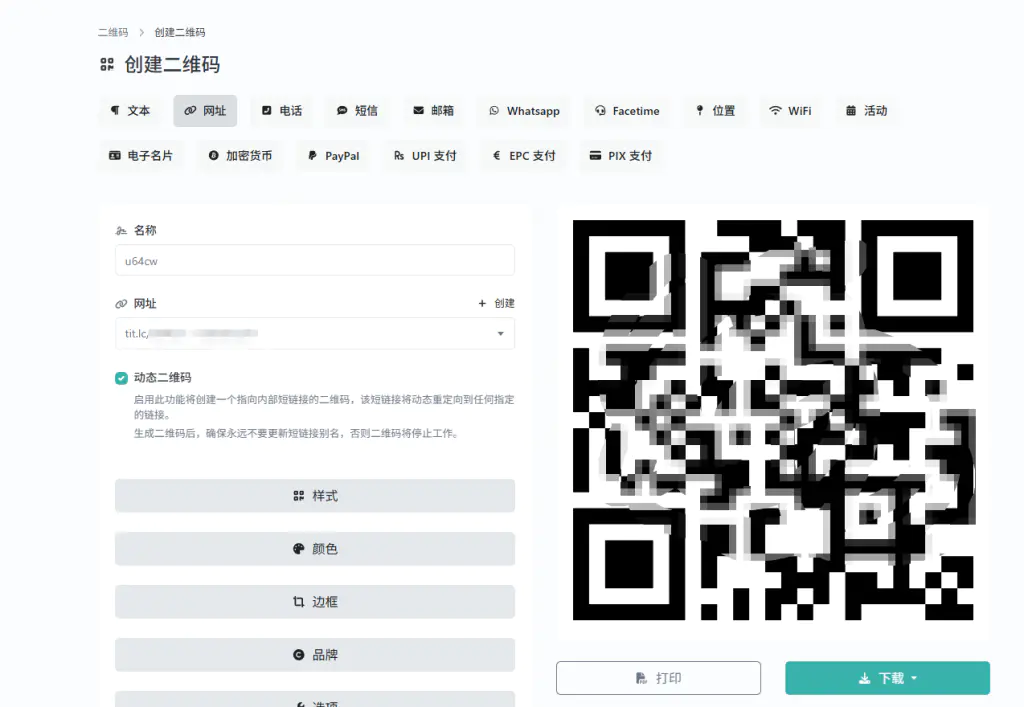
Task: Switch to the 文本 tab
Action: (x=130, y=111)
